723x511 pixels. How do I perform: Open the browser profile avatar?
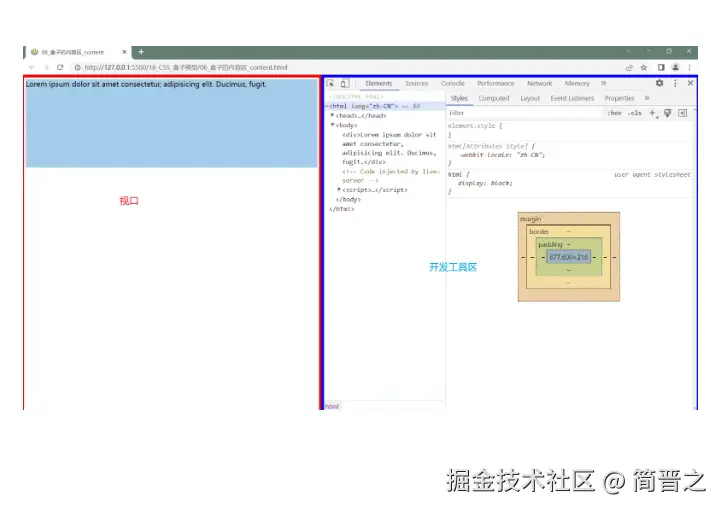pos(676,67)
